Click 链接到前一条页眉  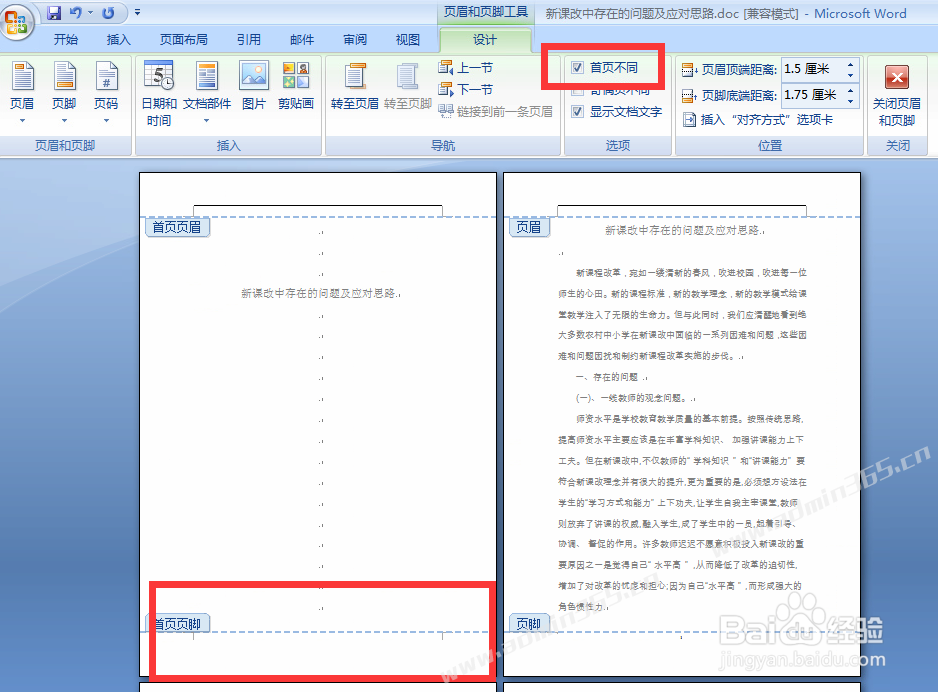495,111
